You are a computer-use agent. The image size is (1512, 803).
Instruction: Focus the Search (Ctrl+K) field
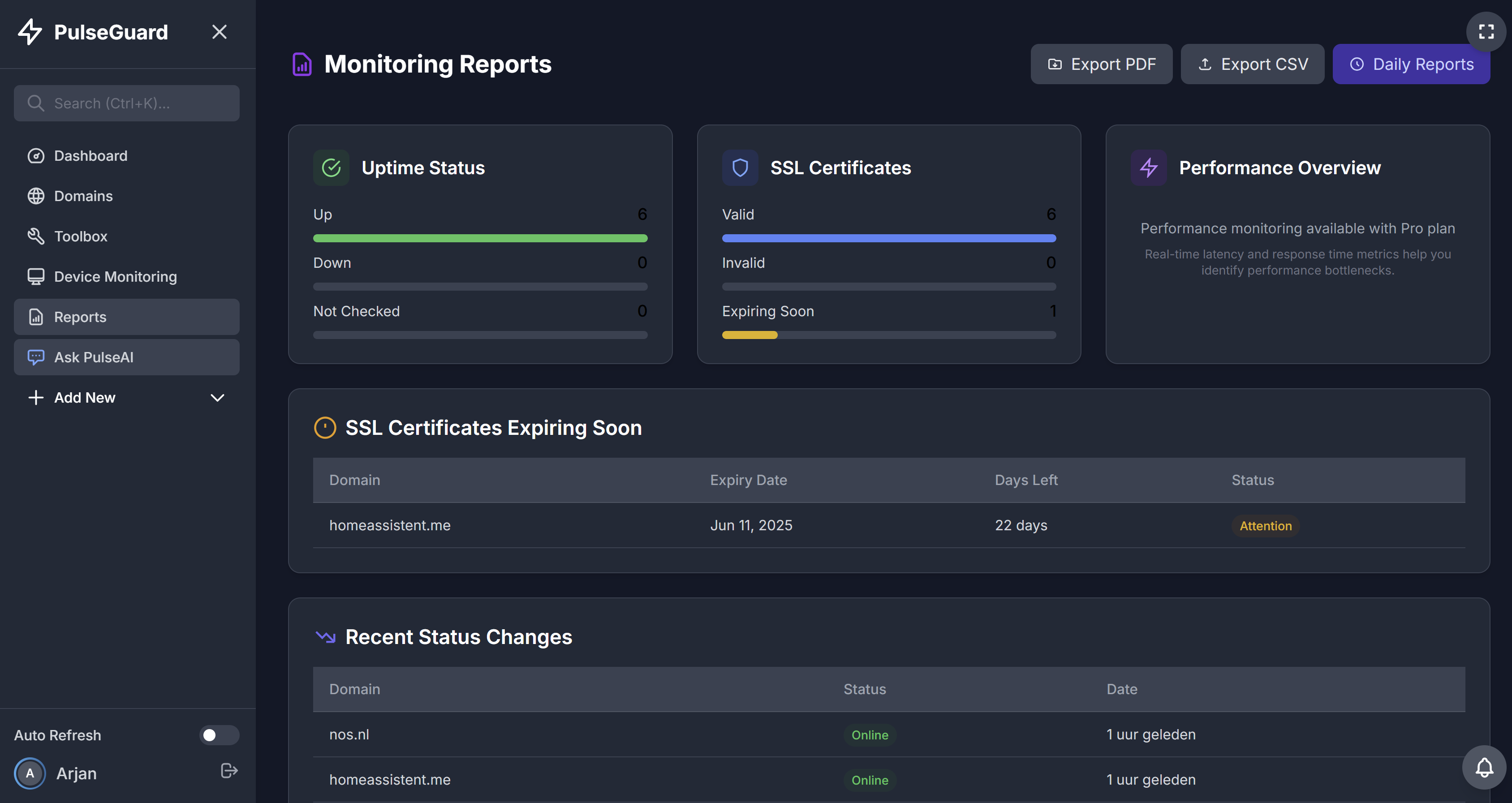click(127, 103)
